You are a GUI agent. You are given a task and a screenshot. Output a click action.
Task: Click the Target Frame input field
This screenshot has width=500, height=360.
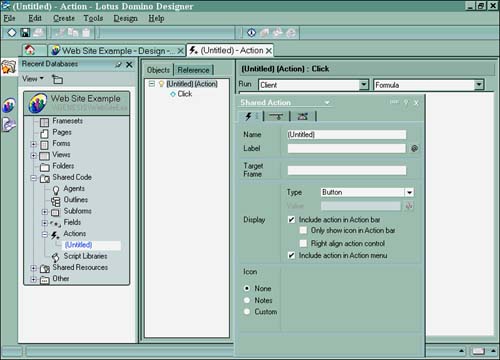(x=347, y=170)
